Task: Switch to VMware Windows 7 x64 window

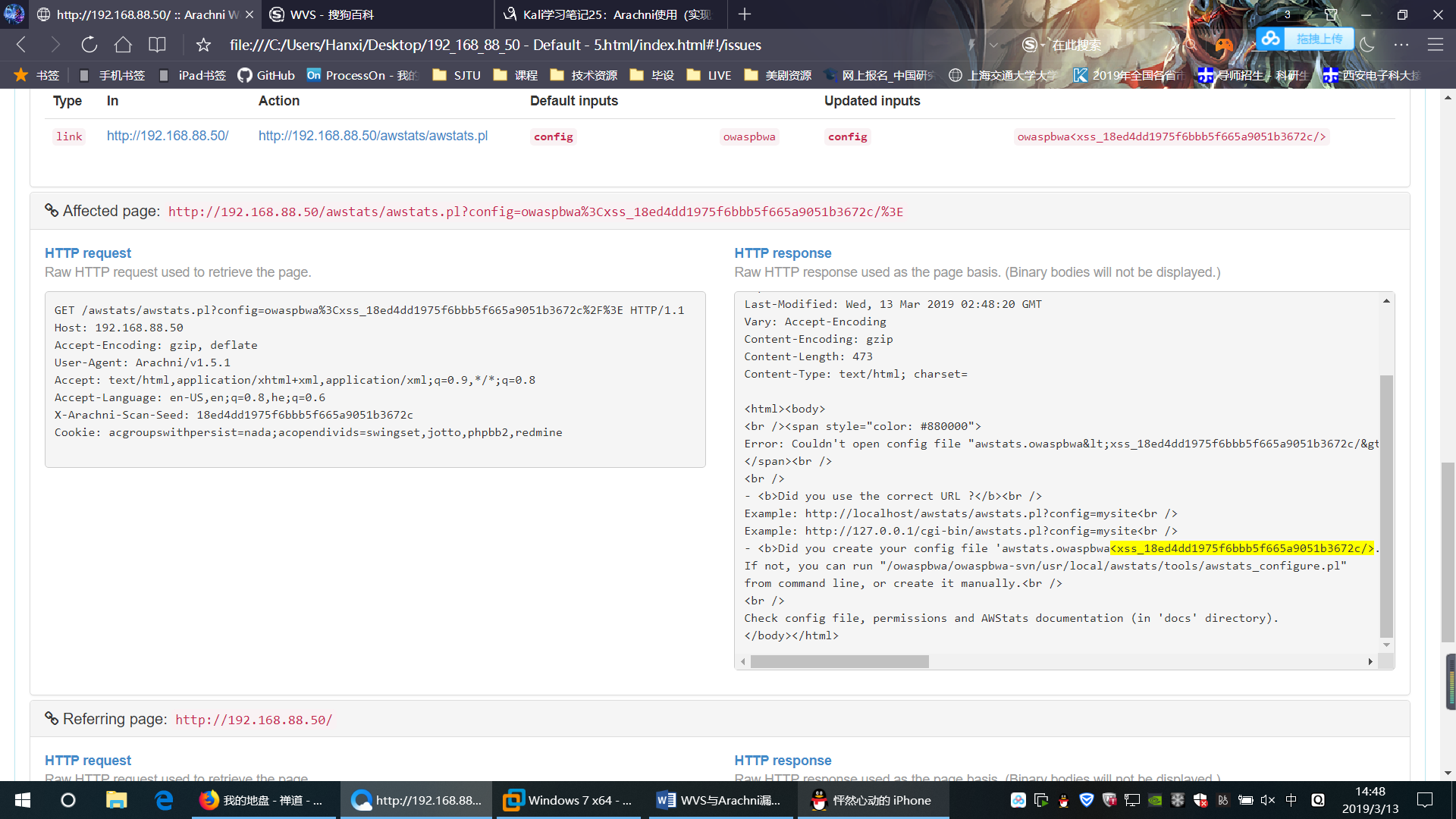Action: tap(569, 800)
